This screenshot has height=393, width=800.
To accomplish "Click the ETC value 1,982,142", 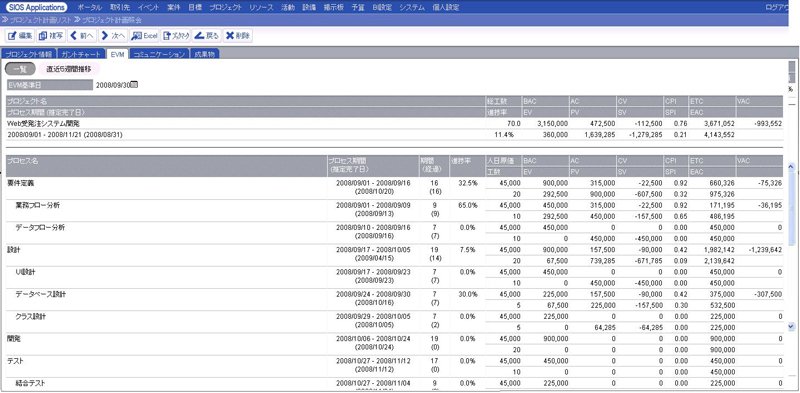I will (x=719, y=250).
